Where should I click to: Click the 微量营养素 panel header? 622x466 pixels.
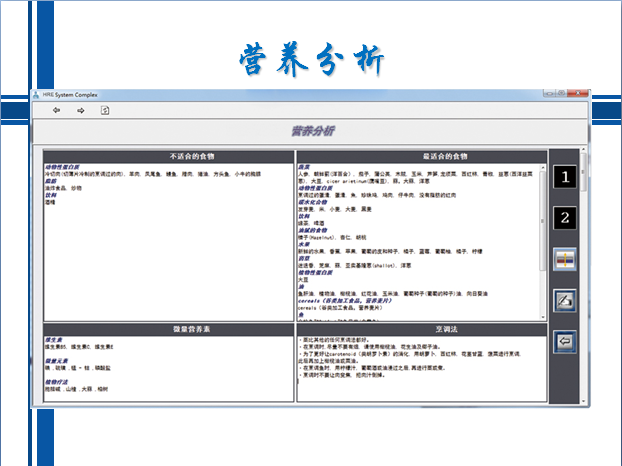click(168, 329)
